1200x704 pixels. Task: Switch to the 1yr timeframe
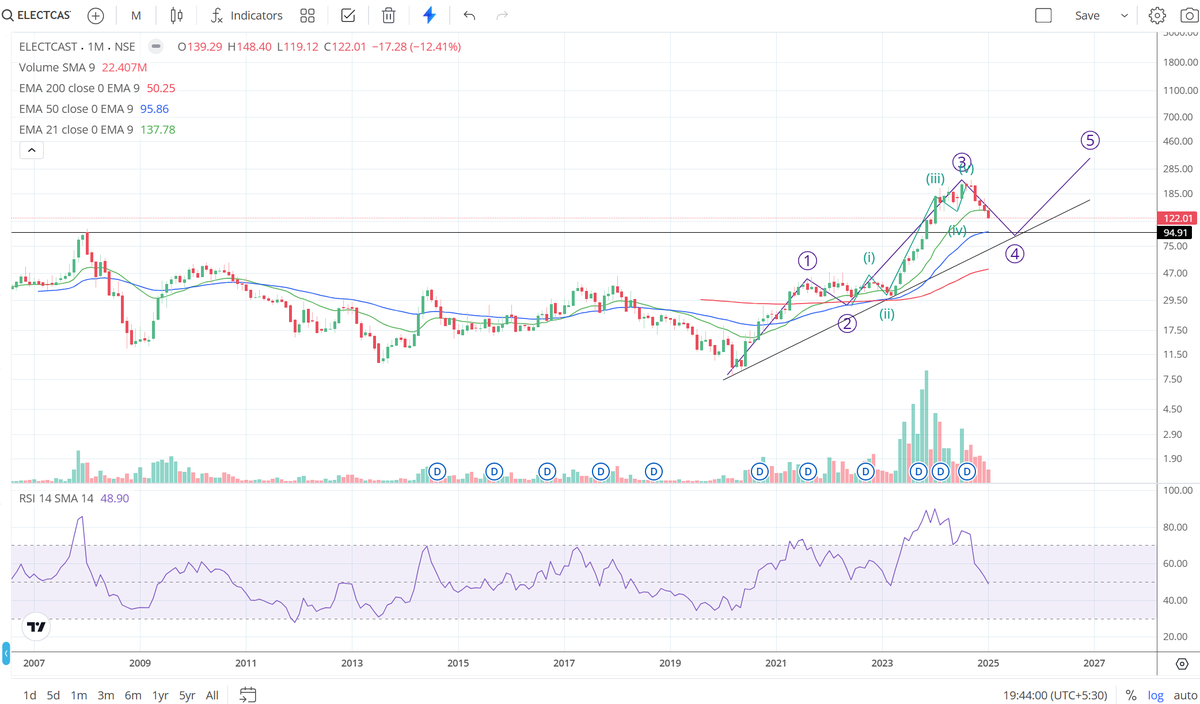coord(159,695)
